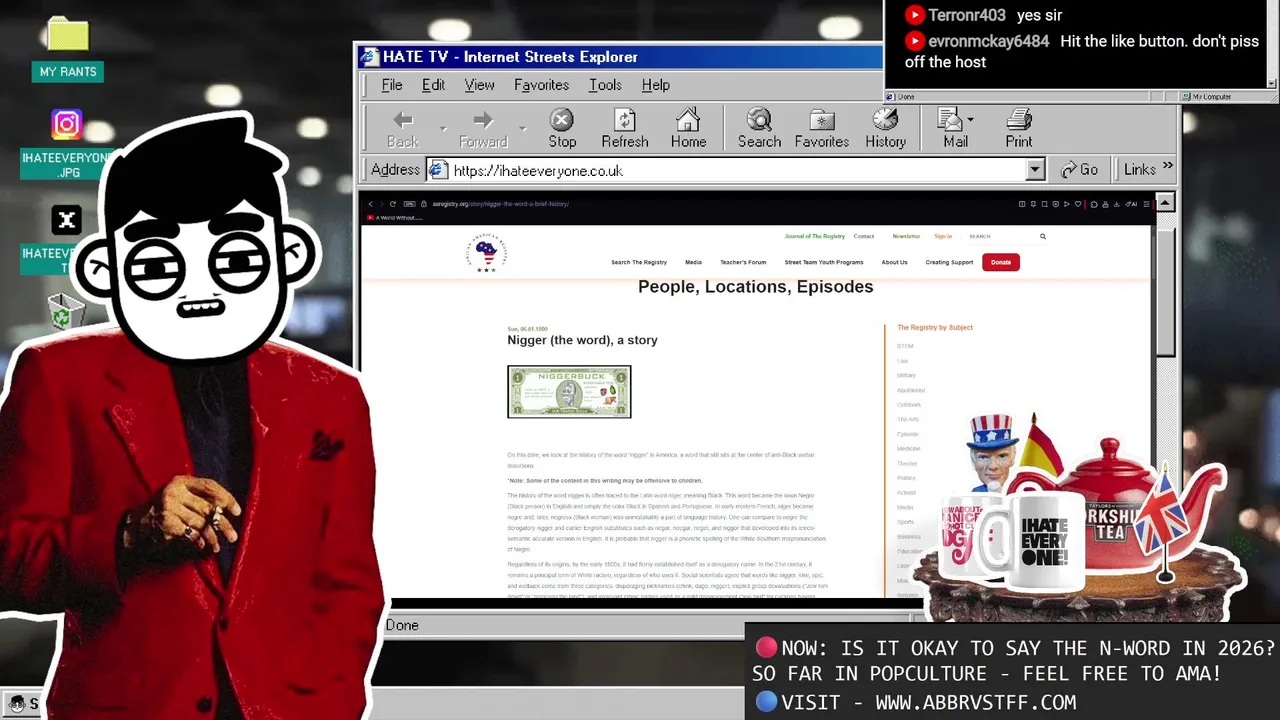Open the Tools menu
Viewport: 1280px width, 720px height.
click(605, 85)
